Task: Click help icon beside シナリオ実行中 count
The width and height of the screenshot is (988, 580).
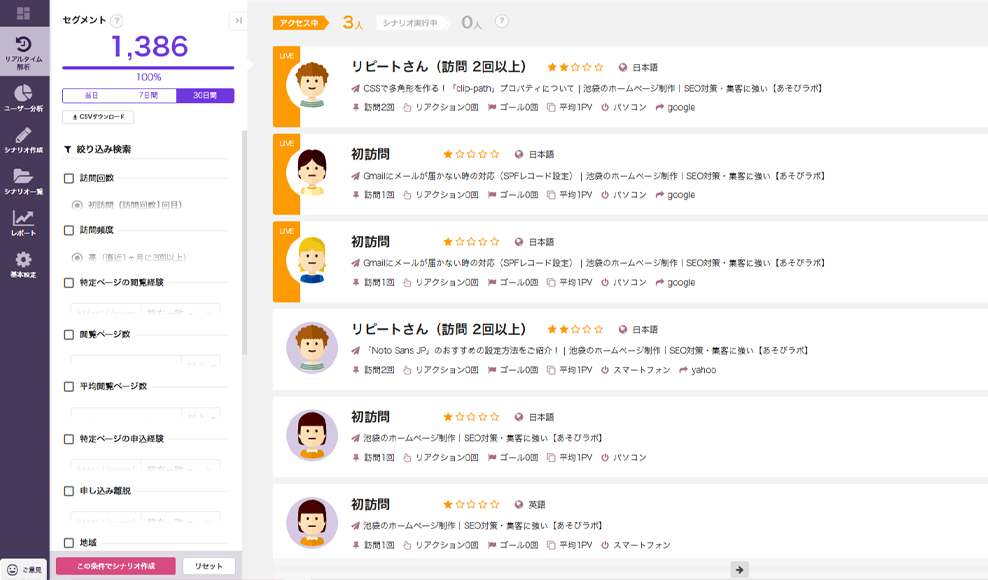Action: (502, 21)
